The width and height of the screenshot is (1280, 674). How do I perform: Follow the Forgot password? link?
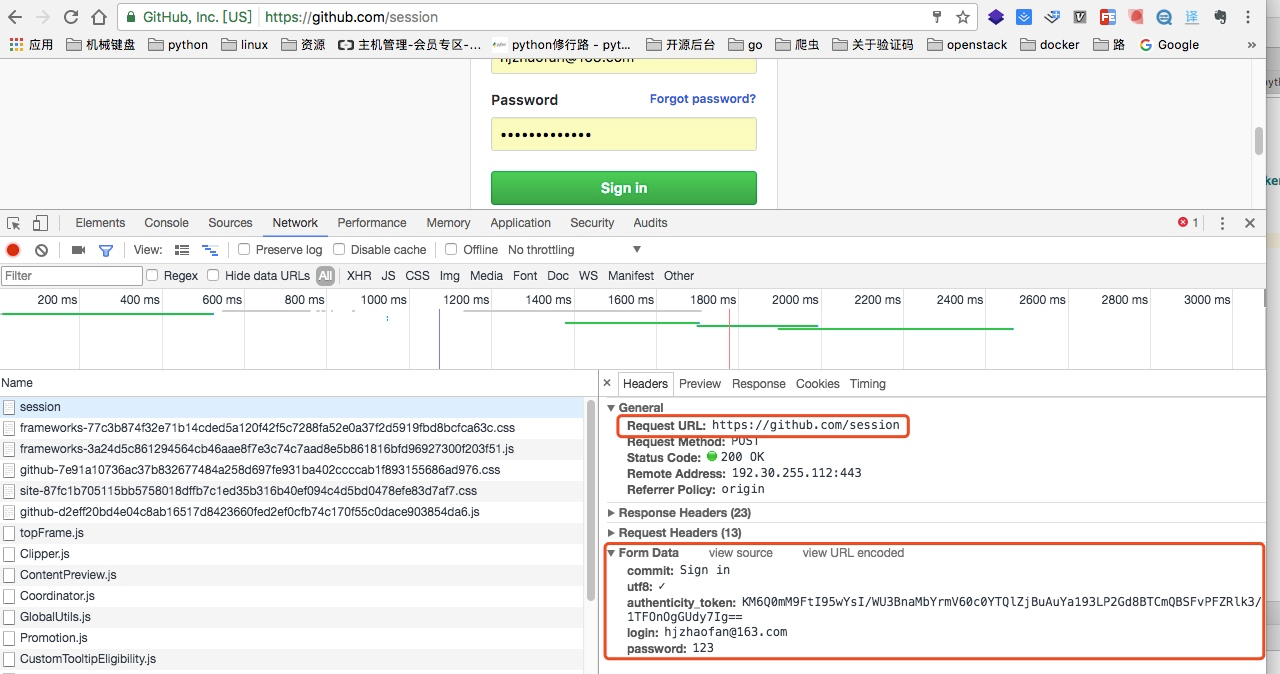703,99
